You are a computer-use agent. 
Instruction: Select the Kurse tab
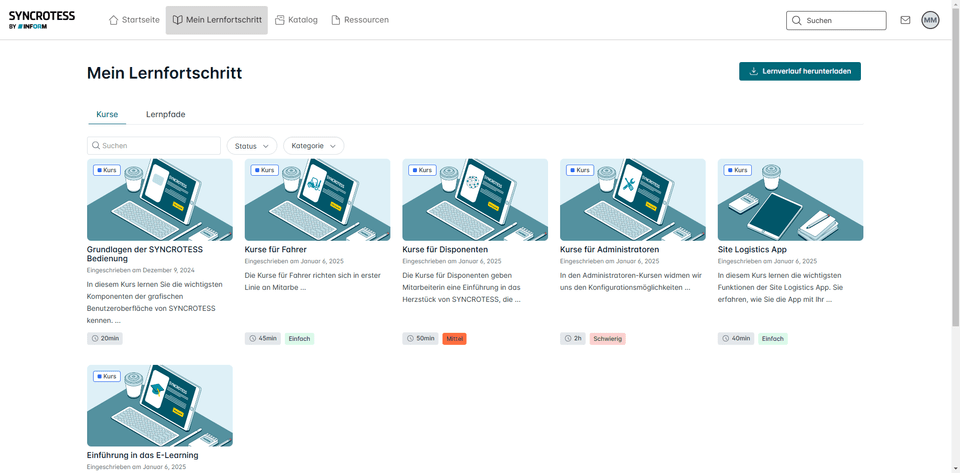coord(107,114)
